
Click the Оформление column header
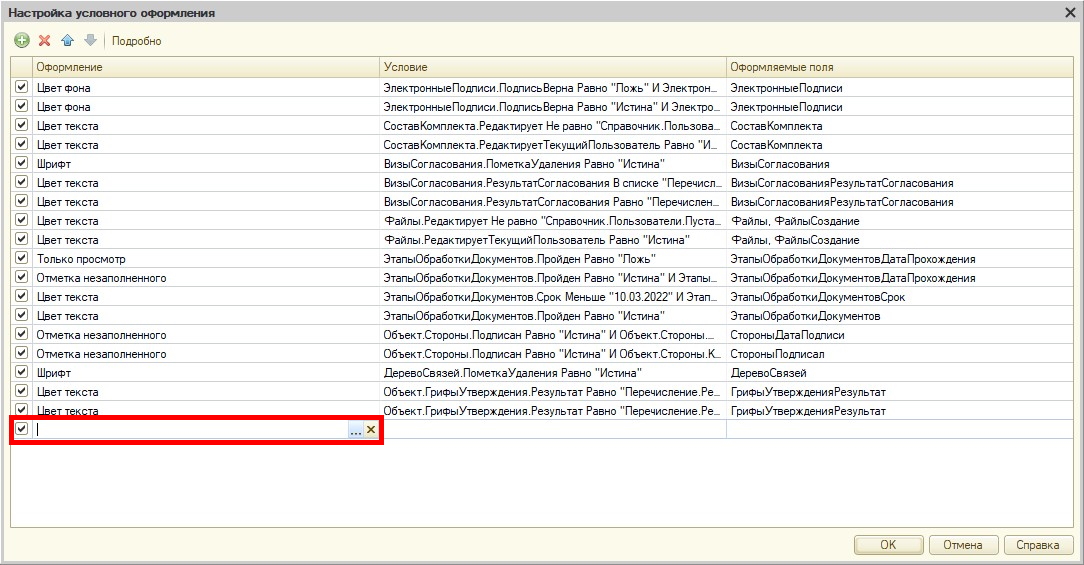click(x=206, y=67)
